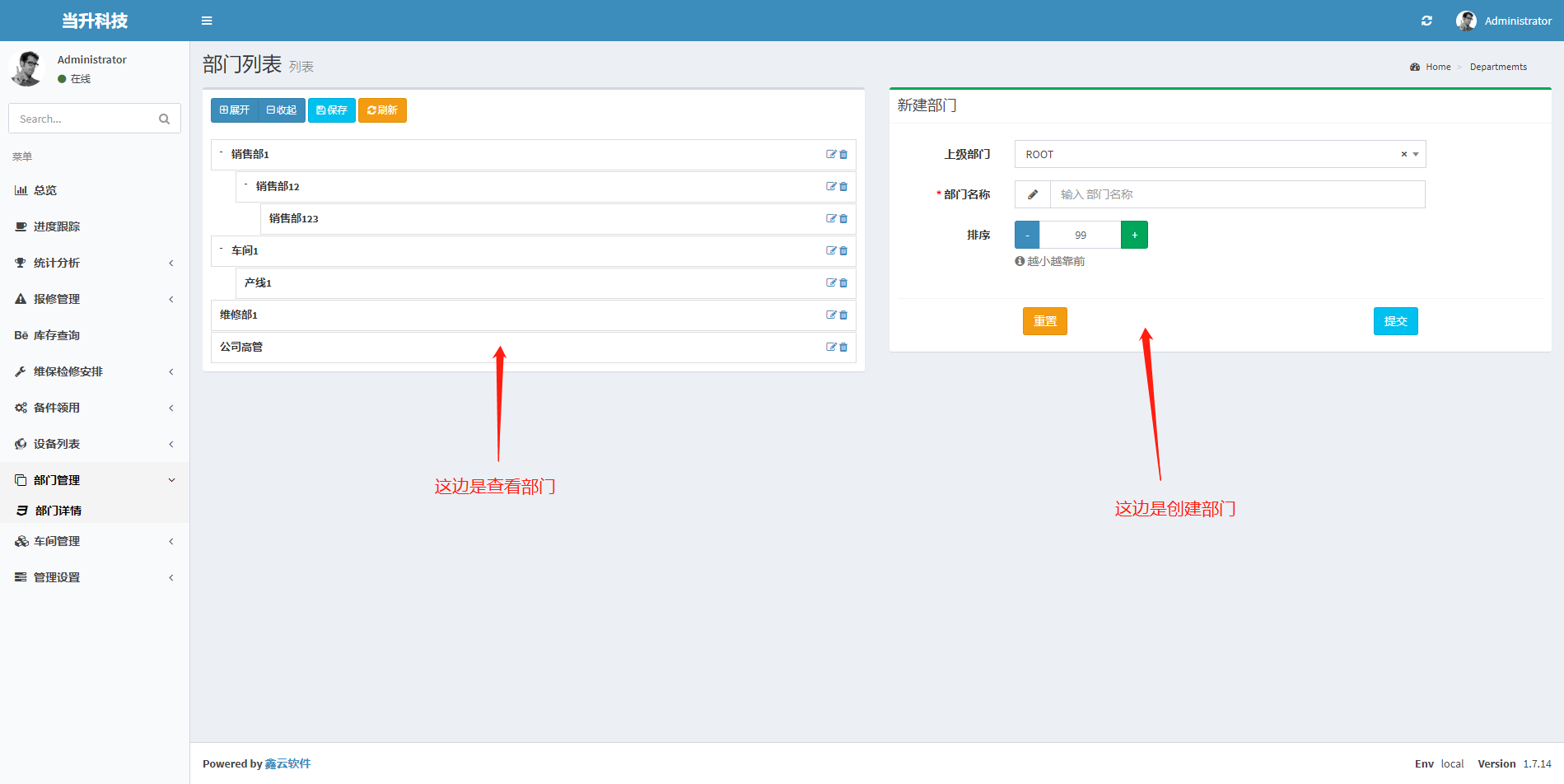
Task: Click the refresh icon in top bar
Action: [x=1426, y=21]
